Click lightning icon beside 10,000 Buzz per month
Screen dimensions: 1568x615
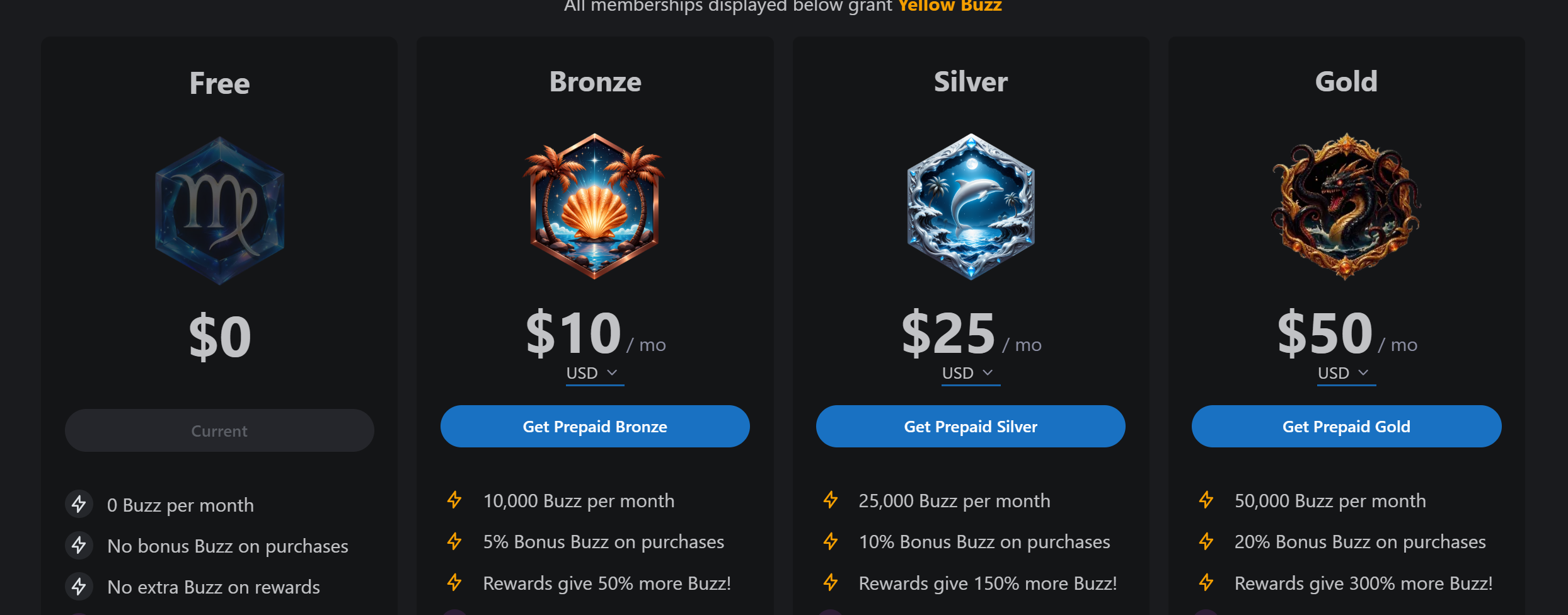tap(454, 500)
